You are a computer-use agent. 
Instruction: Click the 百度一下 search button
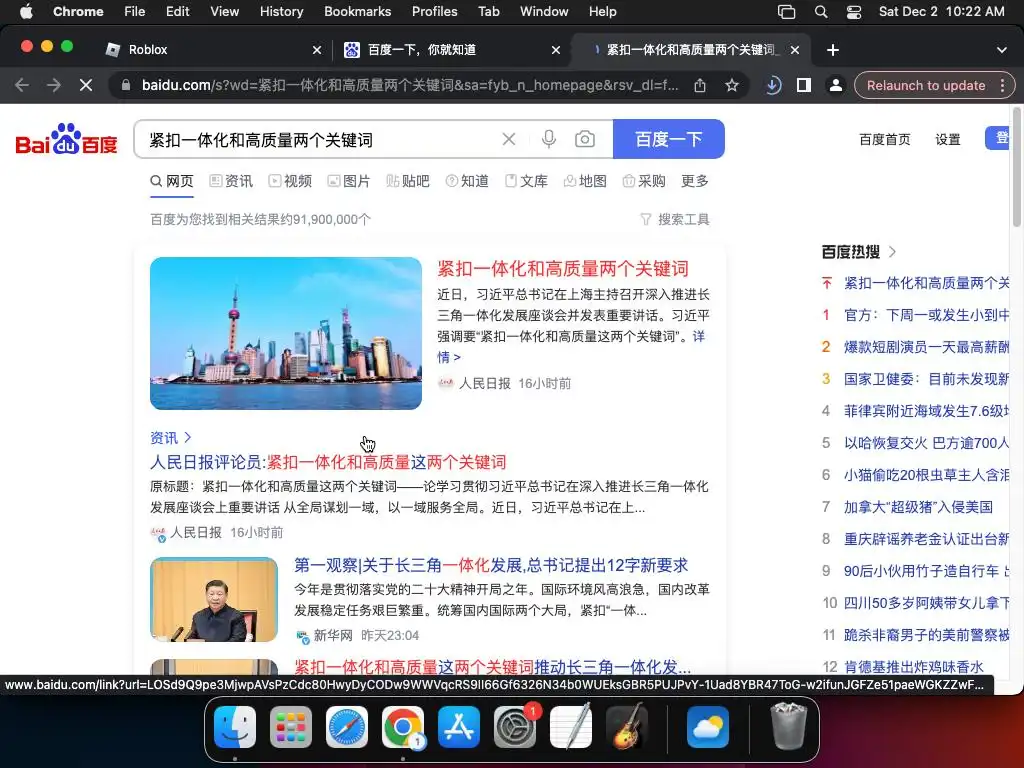pyautogui.click(x=669, y=139)
